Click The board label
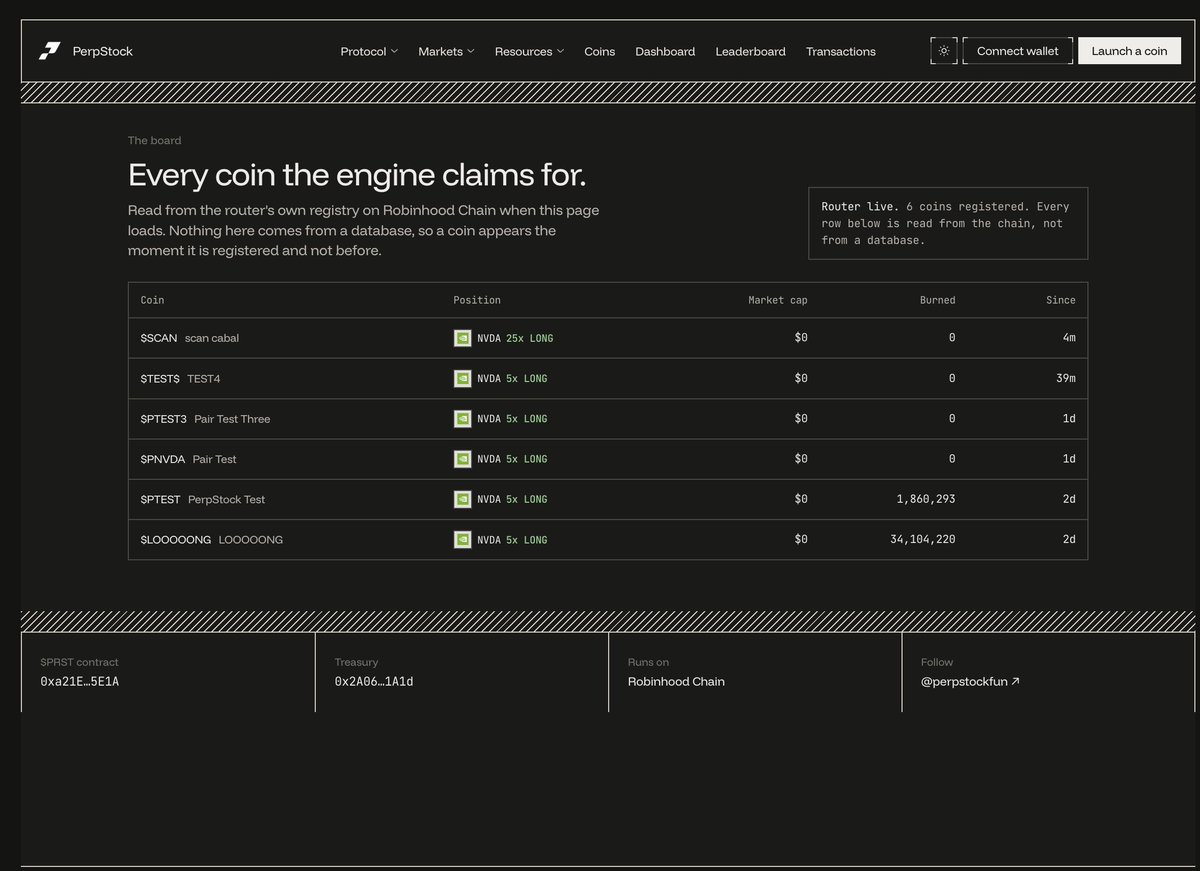 154,140
